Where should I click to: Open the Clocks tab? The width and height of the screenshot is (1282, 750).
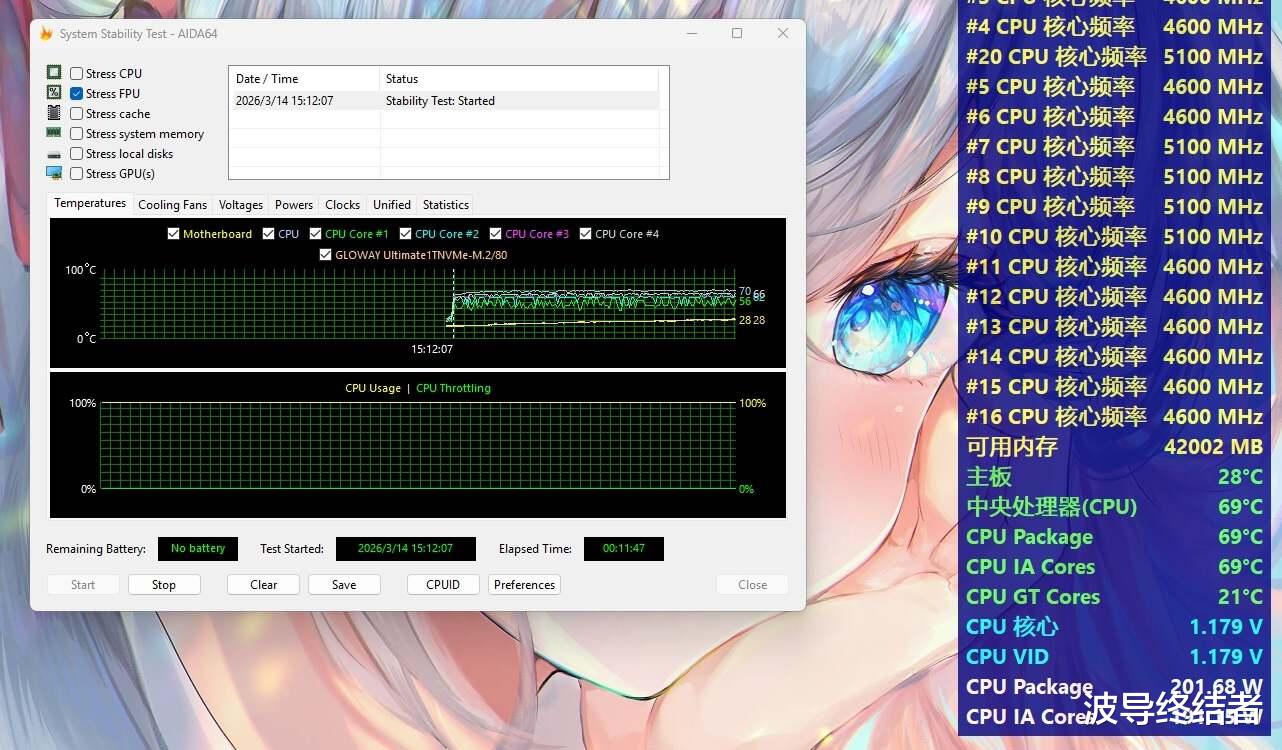click(342, 205)
